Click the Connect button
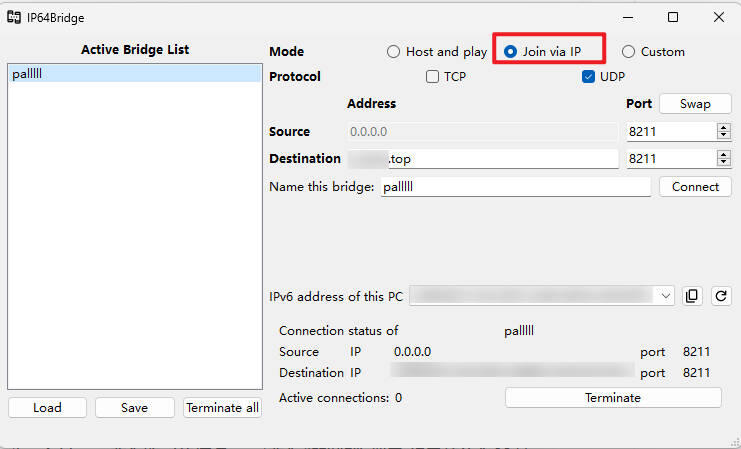This screenshot has width=741, height=449. [695, 187]
